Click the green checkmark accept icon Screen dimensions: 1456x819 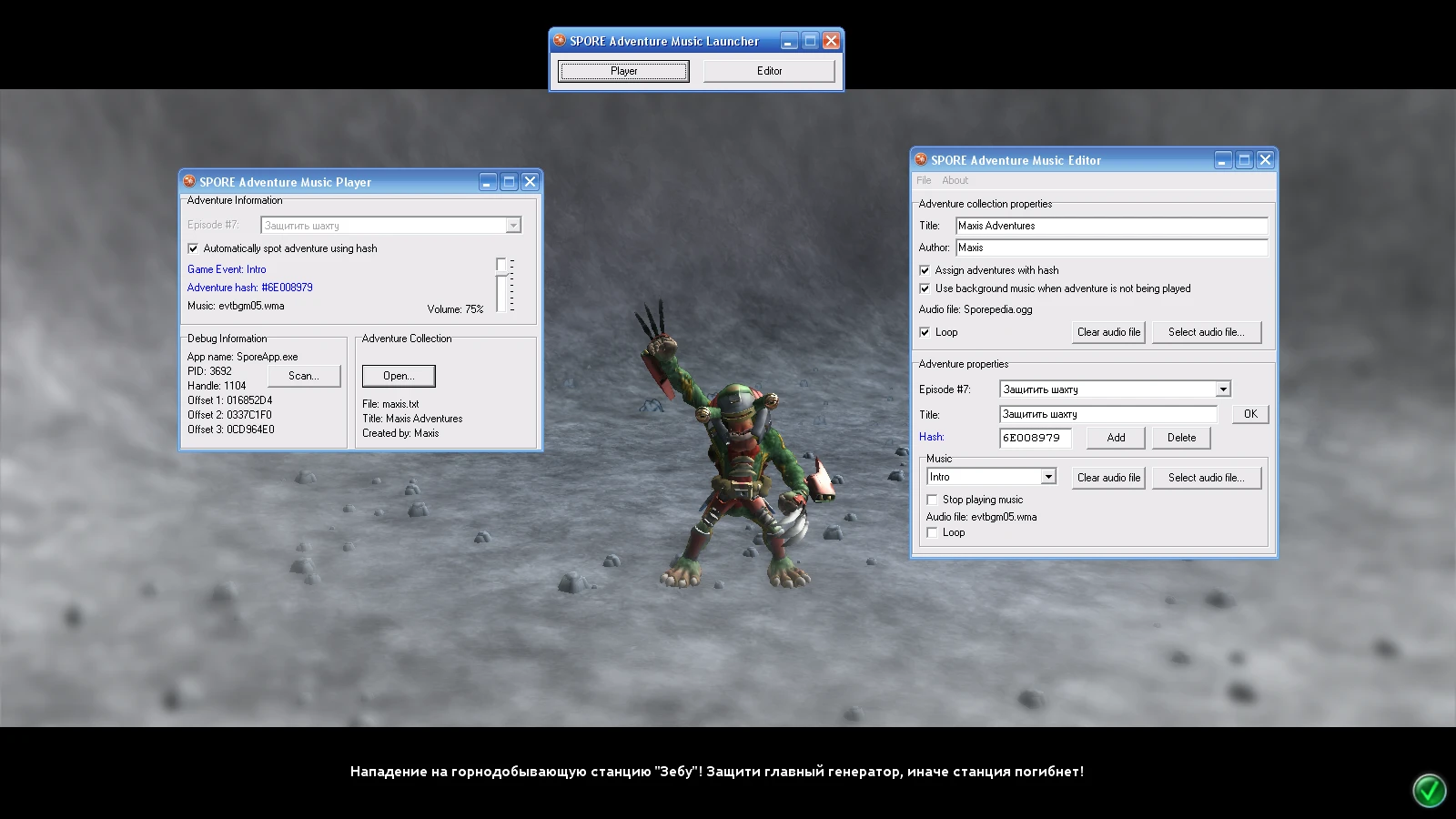tap(1429, 790)
